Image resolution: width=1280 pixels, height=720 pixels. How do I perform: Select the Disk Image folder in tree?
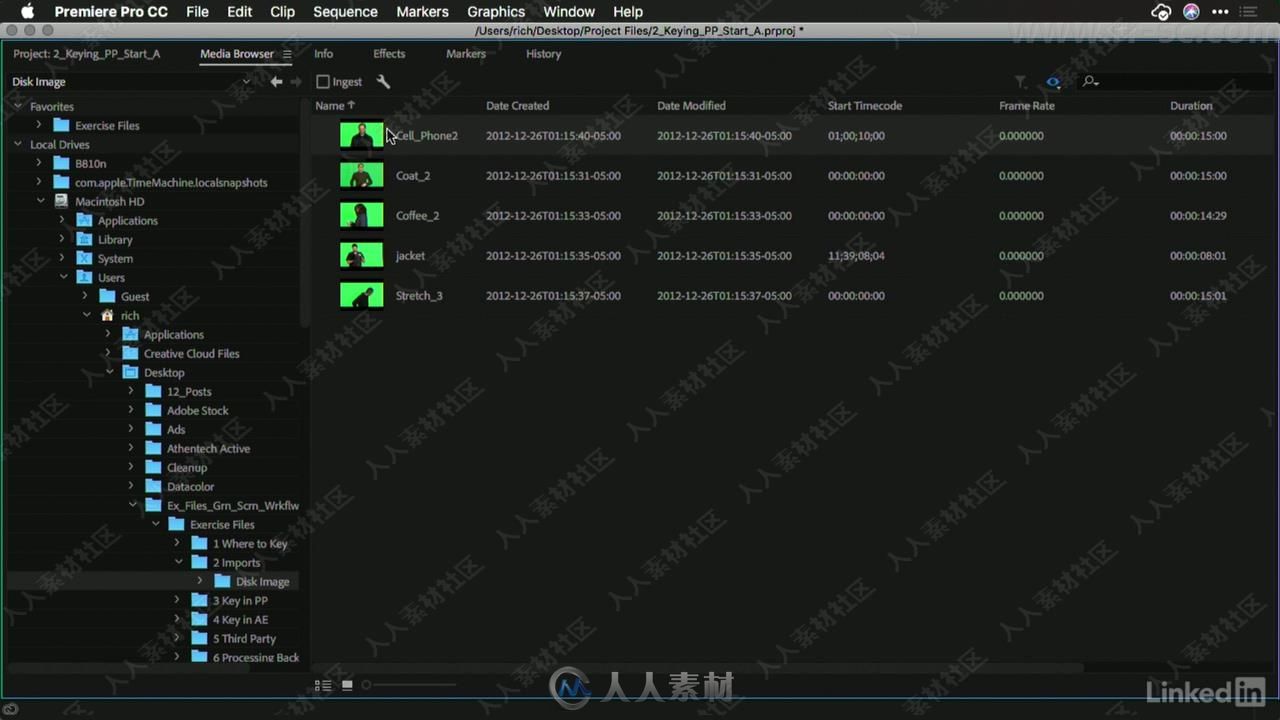coord(262,581)
